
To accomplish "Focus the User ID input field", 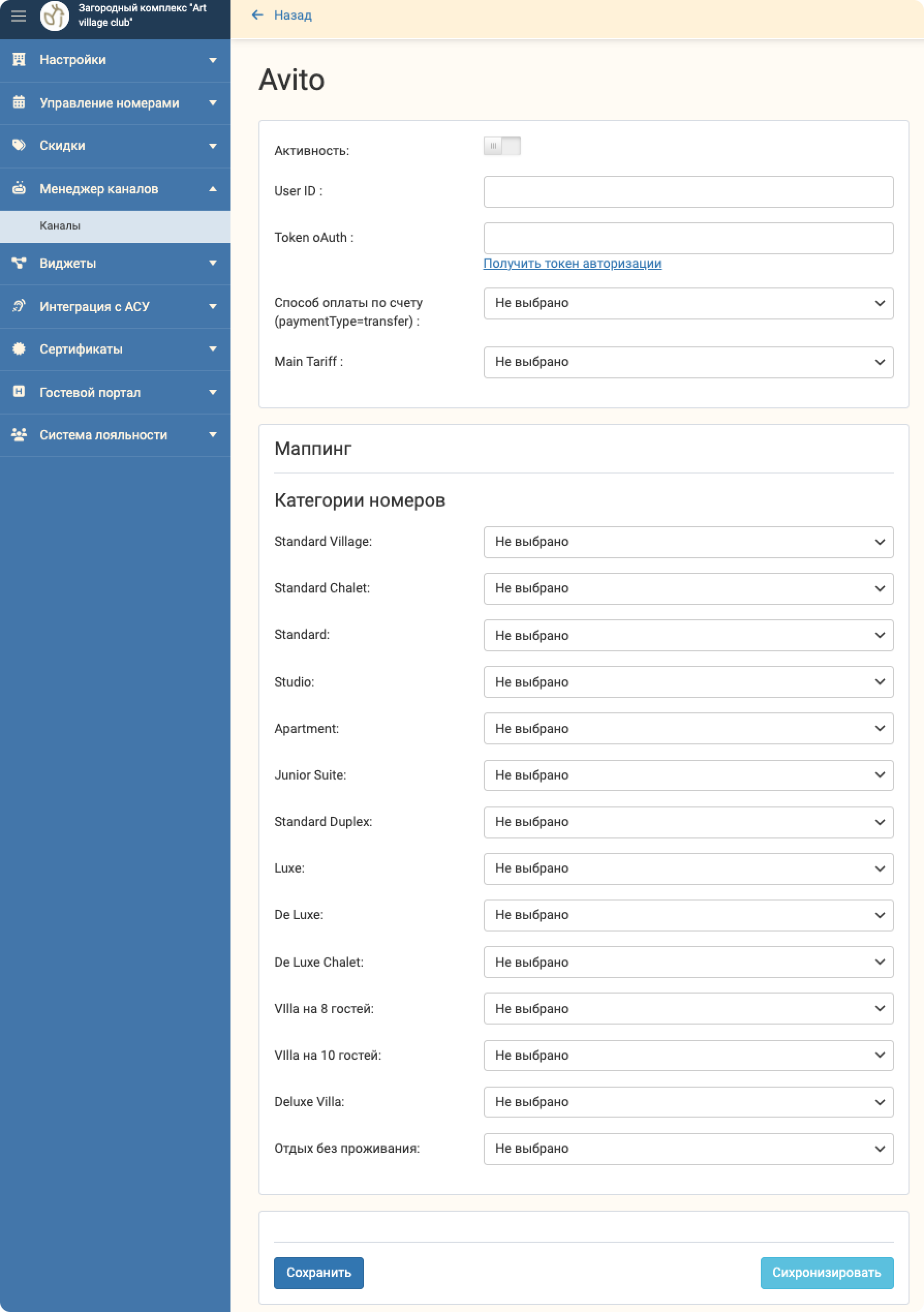I will (688, 191).
